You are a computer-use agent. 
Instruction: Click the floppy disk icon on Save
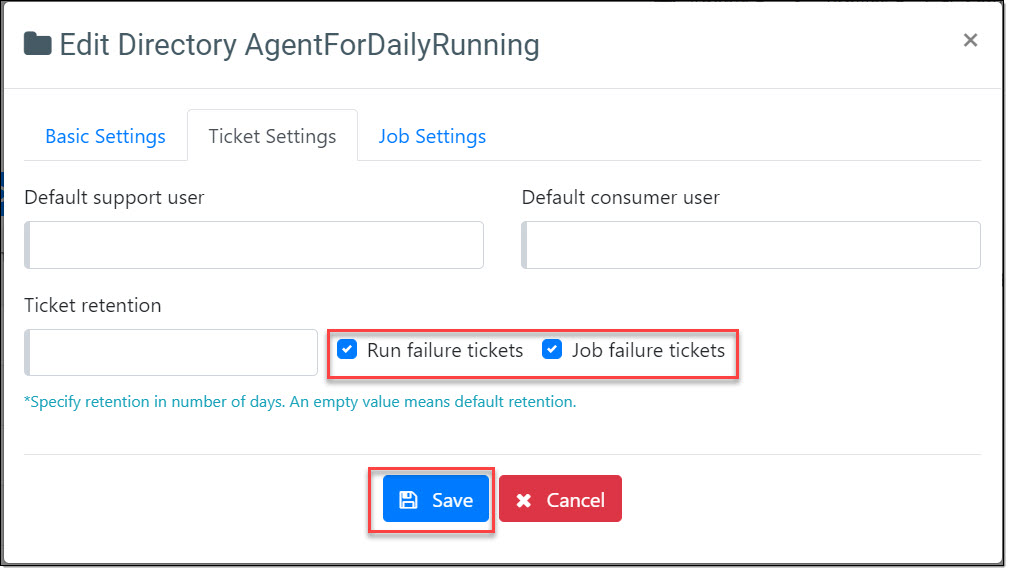click(407, 500)
